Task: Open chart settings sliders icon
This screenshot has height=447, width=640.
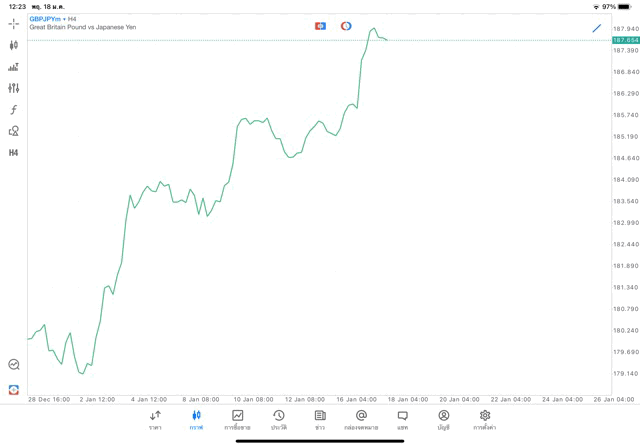Action: tap(14, 88)
